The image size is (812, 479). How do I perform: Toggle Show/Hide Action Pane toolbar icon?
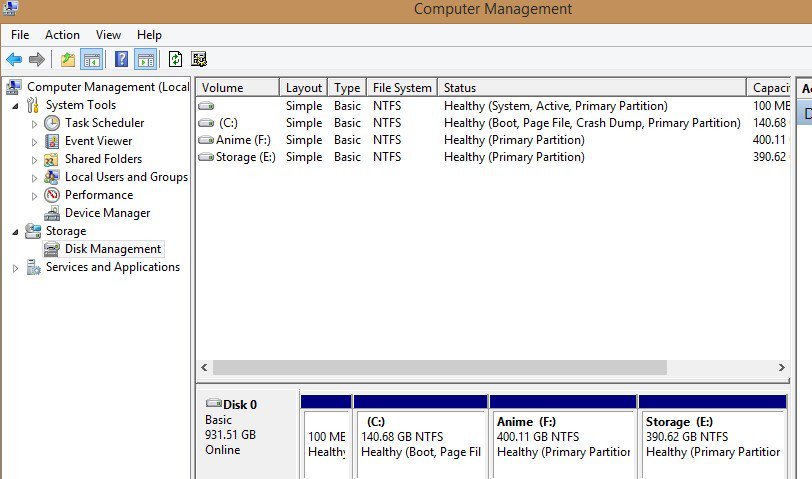[x=146, y=60]
